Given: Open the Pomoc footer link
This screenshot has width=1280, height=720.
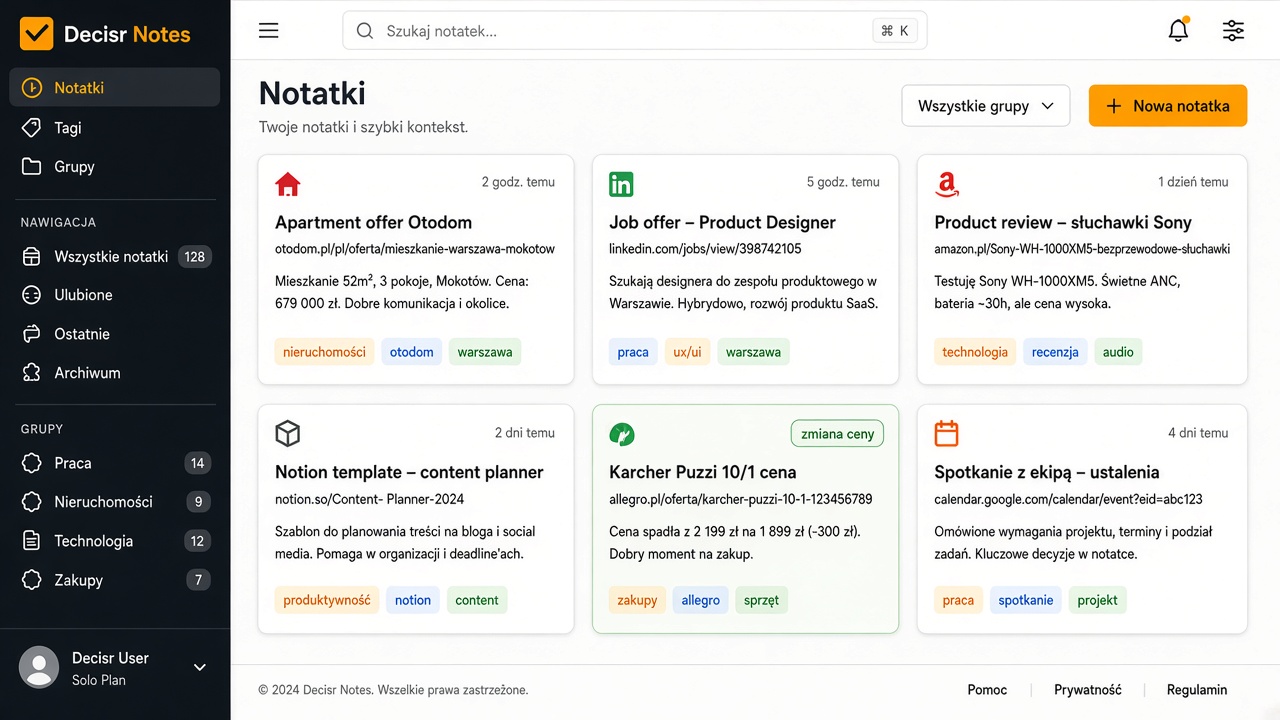Looking at the screenshot, I should click(x=987, y=690).
